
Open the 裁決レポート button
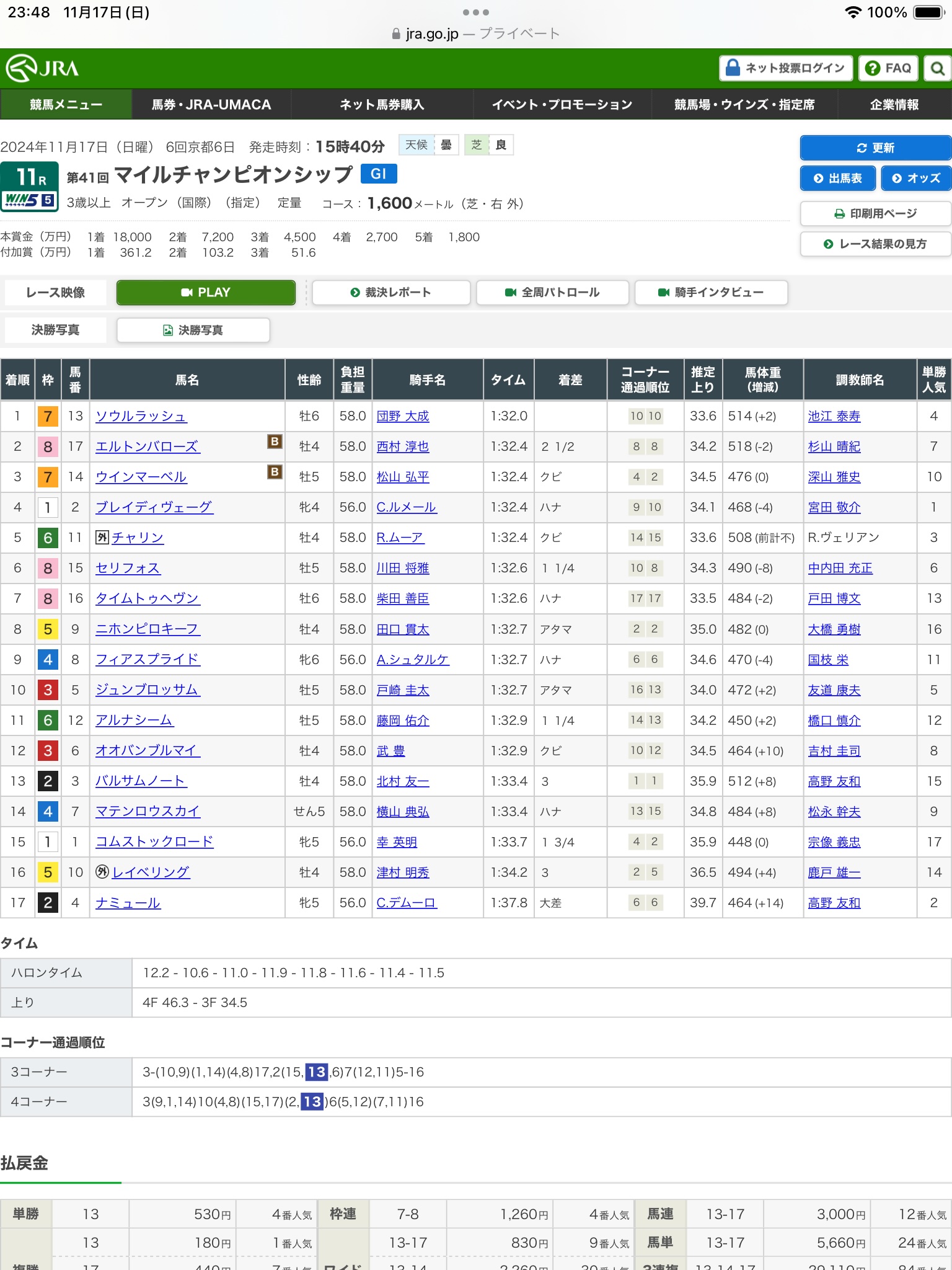(391, 292)
